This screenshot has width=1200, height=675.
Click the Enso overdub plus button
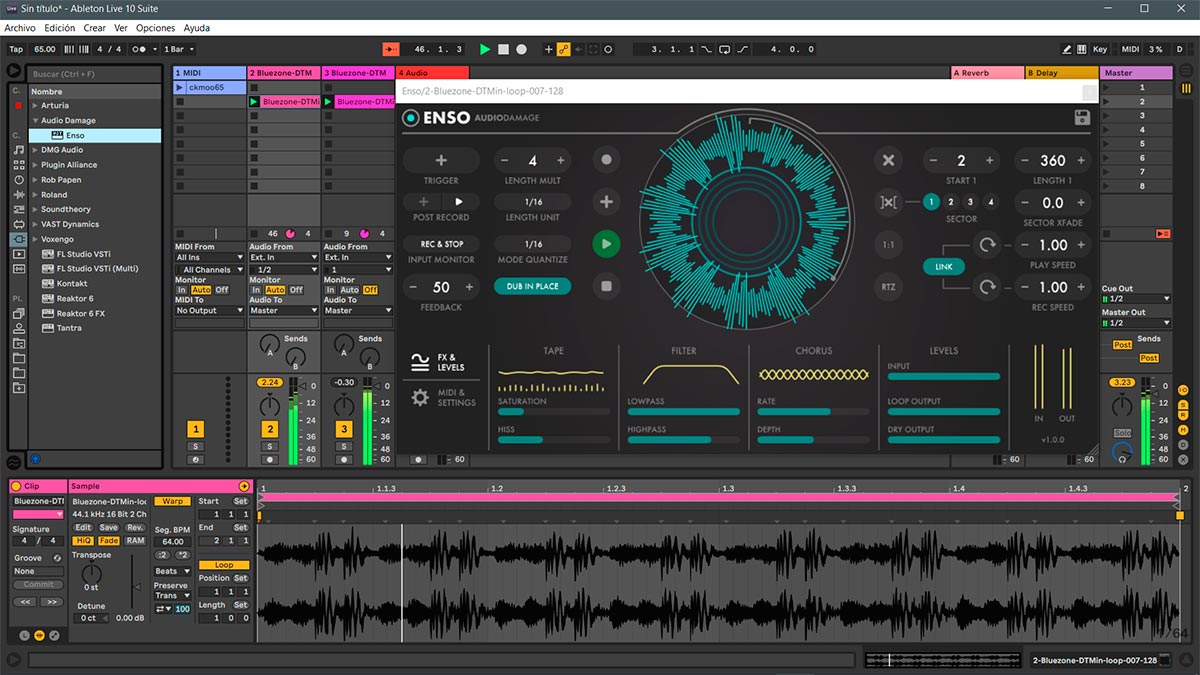[605, 202]
